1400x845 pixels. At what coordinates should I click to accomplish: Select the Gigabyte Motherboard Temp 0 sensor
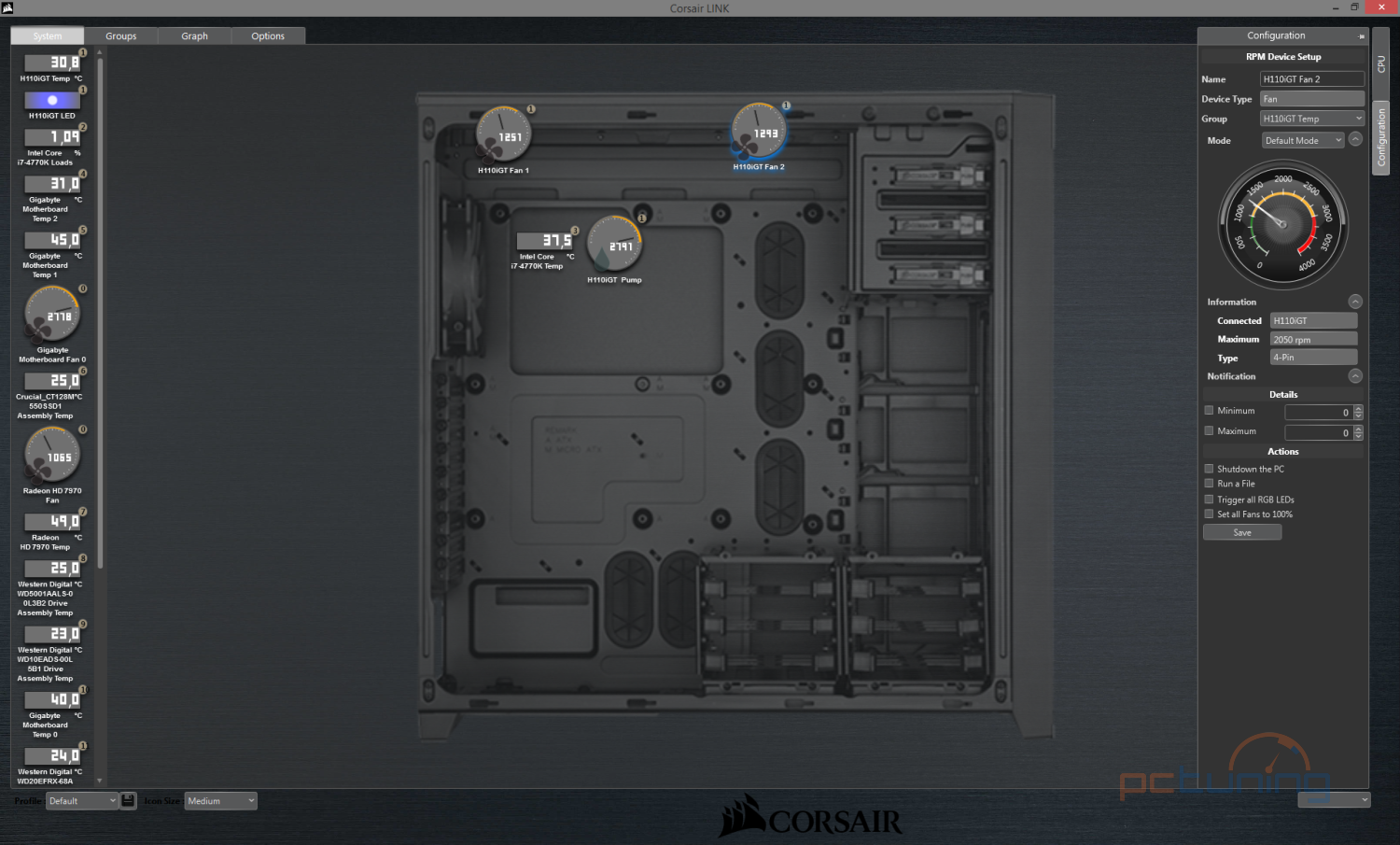[51, 699]
